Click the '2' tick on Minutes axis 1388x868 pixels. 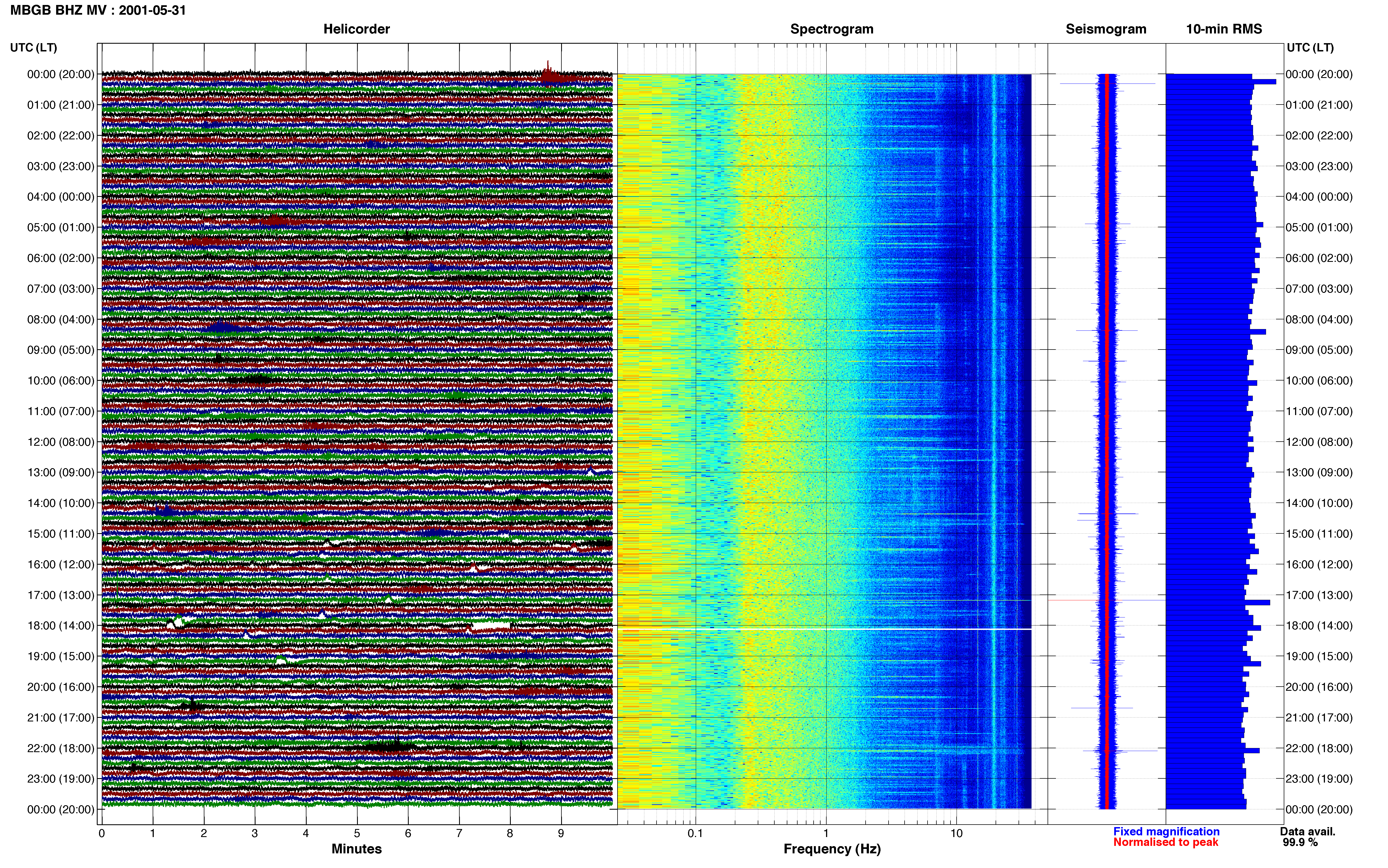pos(204,833)
